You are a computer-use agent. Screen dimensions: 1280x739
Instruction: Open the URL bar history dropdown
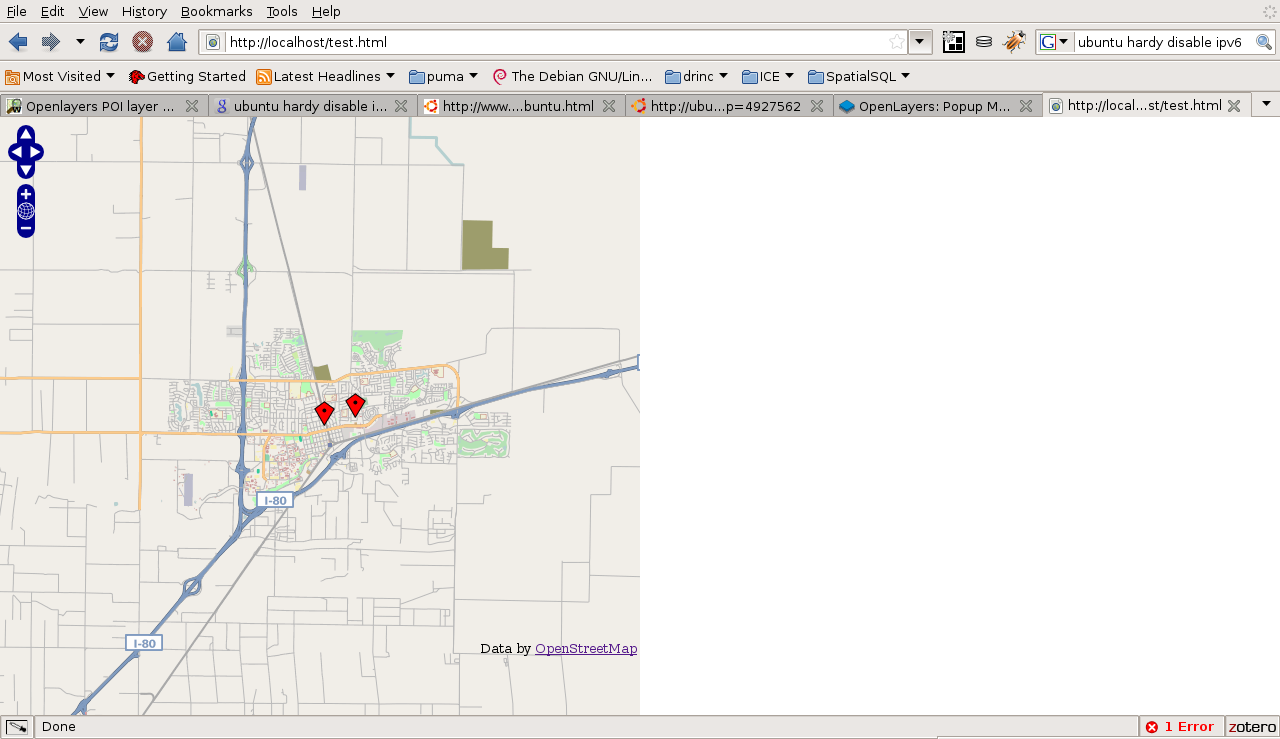coord(921,42)
